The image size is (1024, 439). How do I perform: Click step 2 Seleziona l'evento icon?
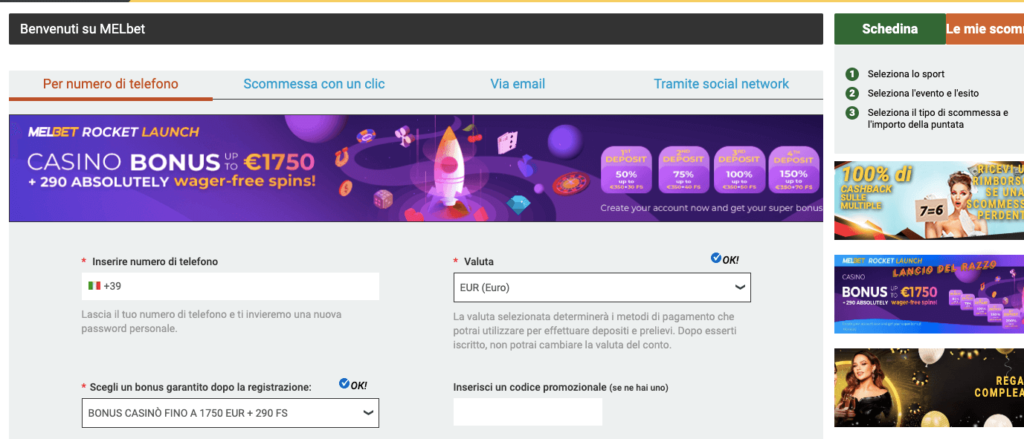tap(852, 93)
